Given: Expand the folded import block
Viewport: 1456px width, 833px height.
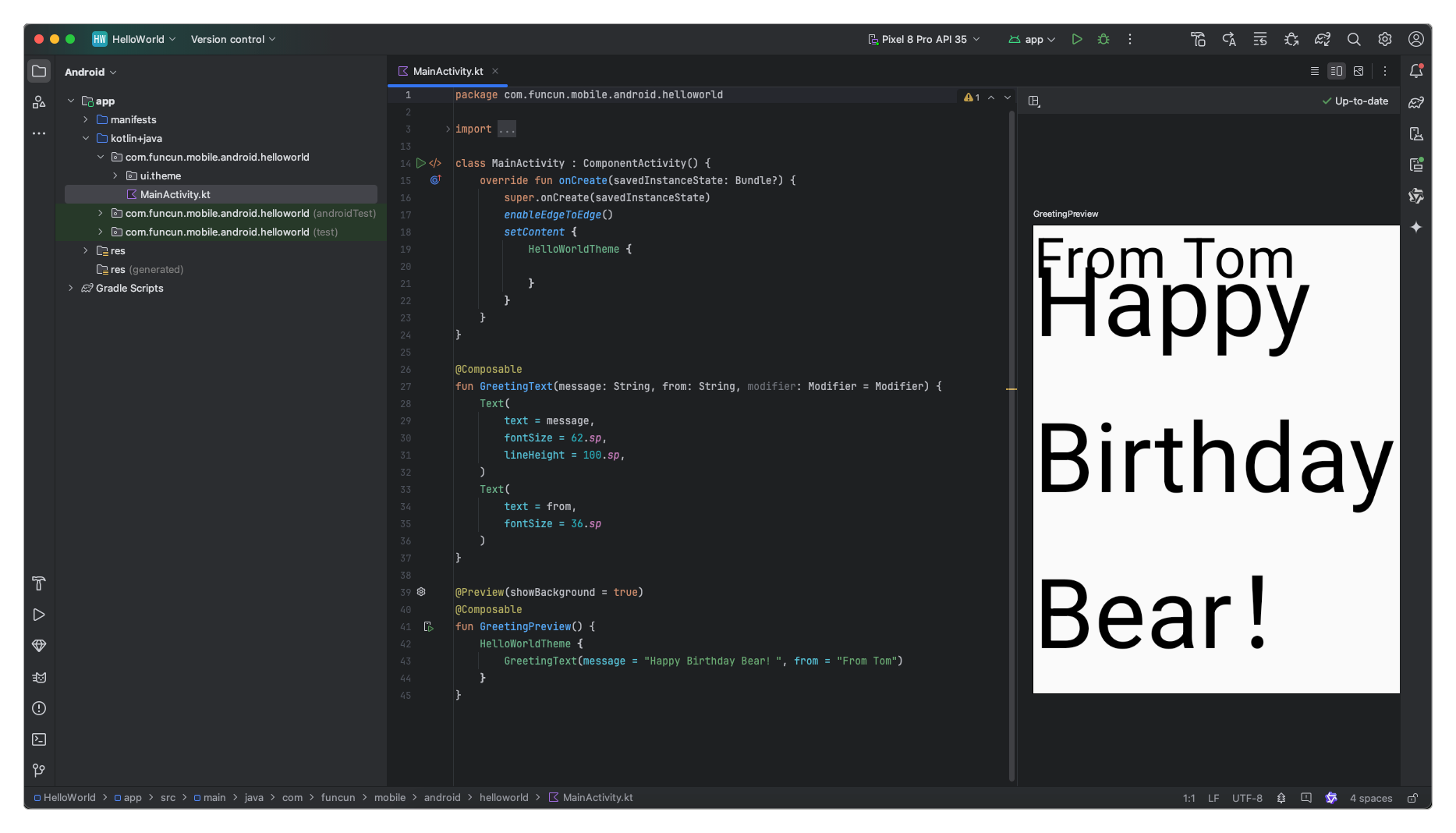Looking at the screenshot, I should click(507, 129).
